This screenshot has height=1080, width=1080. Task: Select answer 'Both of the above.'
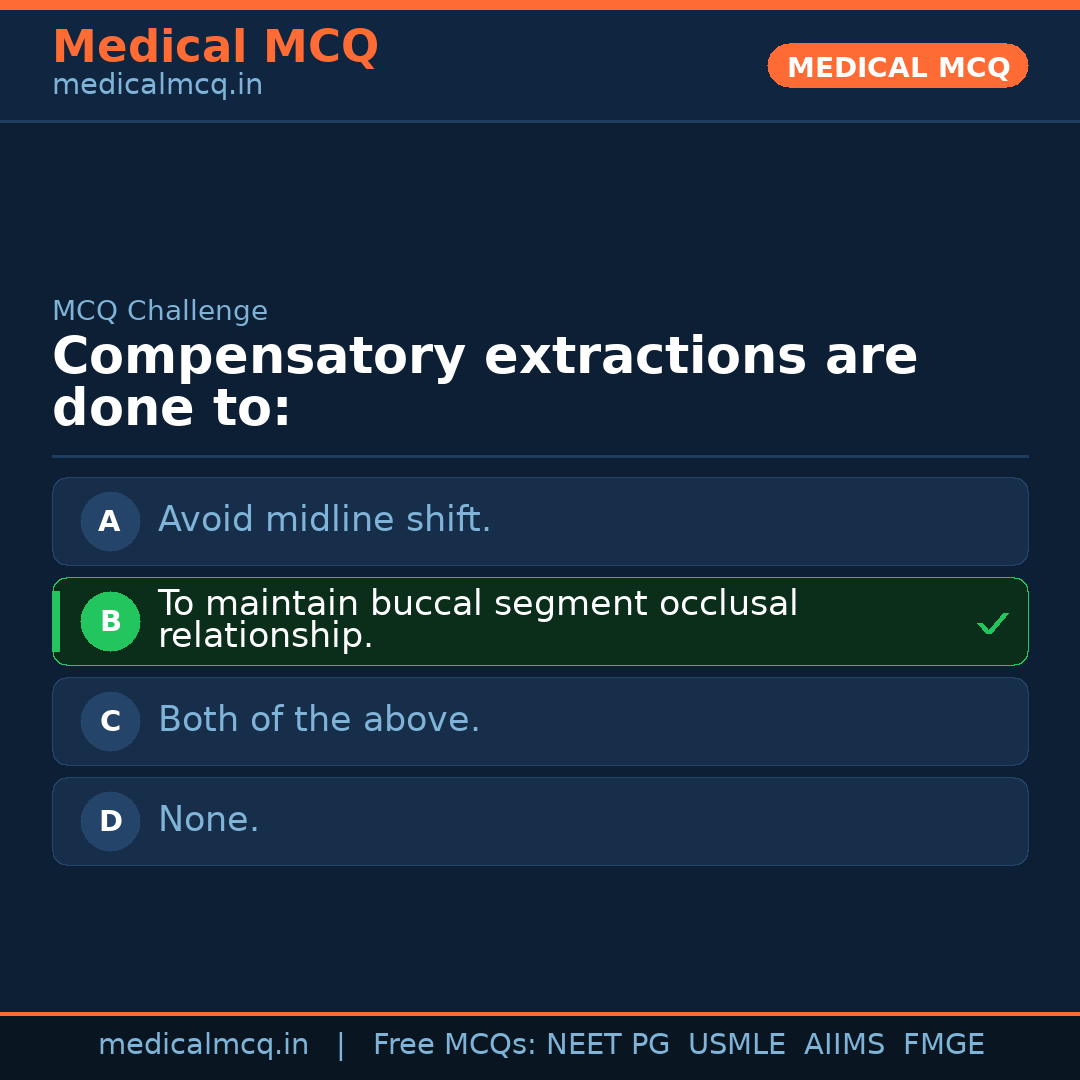(x=319, y=720)
